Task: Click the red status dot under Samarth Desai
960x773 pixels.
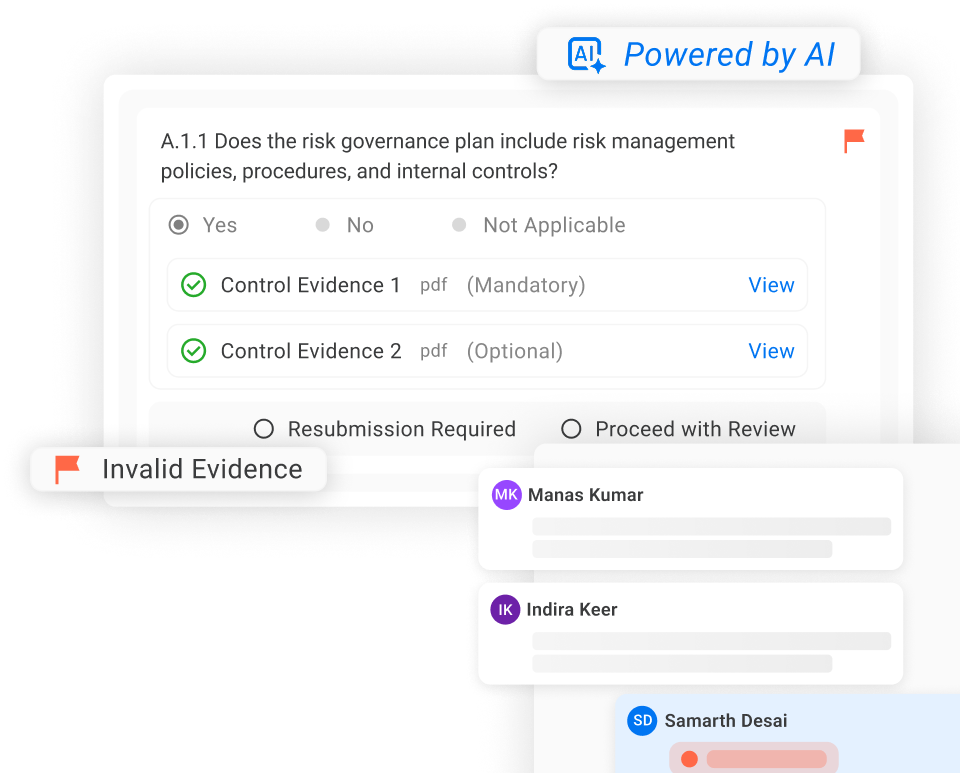Action: point(689,759)
